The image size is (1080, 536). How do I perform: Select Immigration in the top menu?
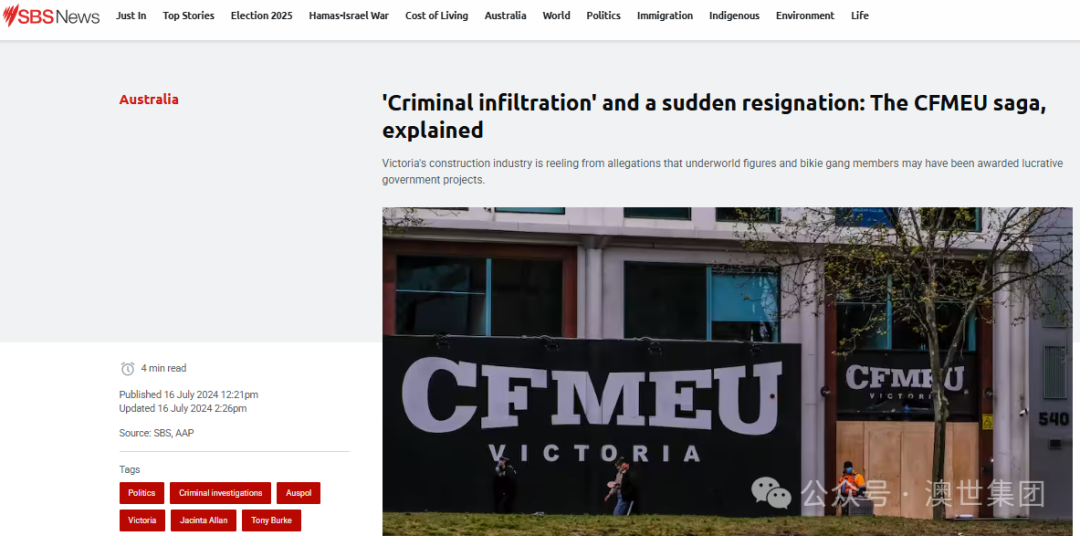pyautogui.click(x=665, y=15)
